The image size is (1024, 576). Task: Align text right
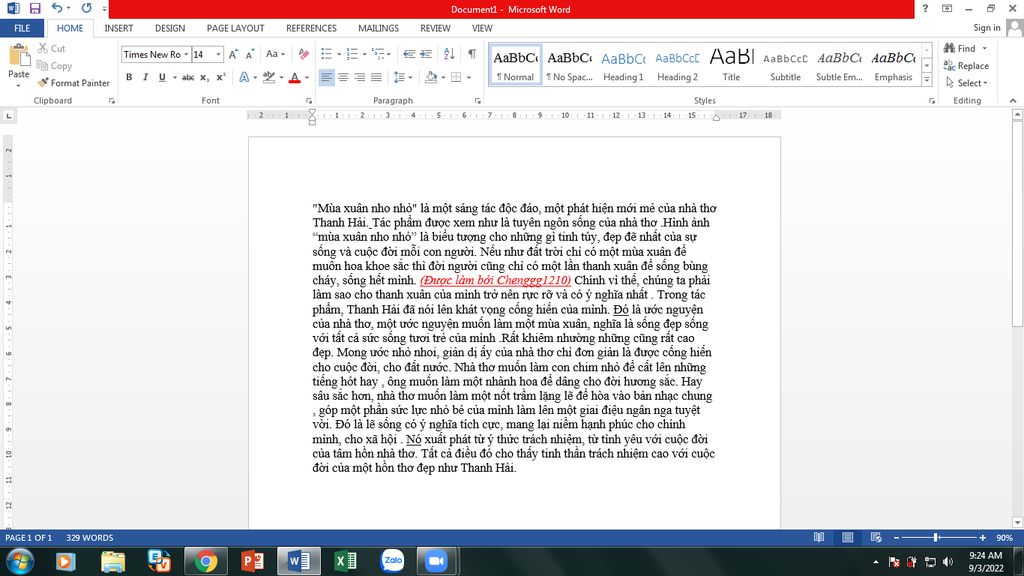359,77
